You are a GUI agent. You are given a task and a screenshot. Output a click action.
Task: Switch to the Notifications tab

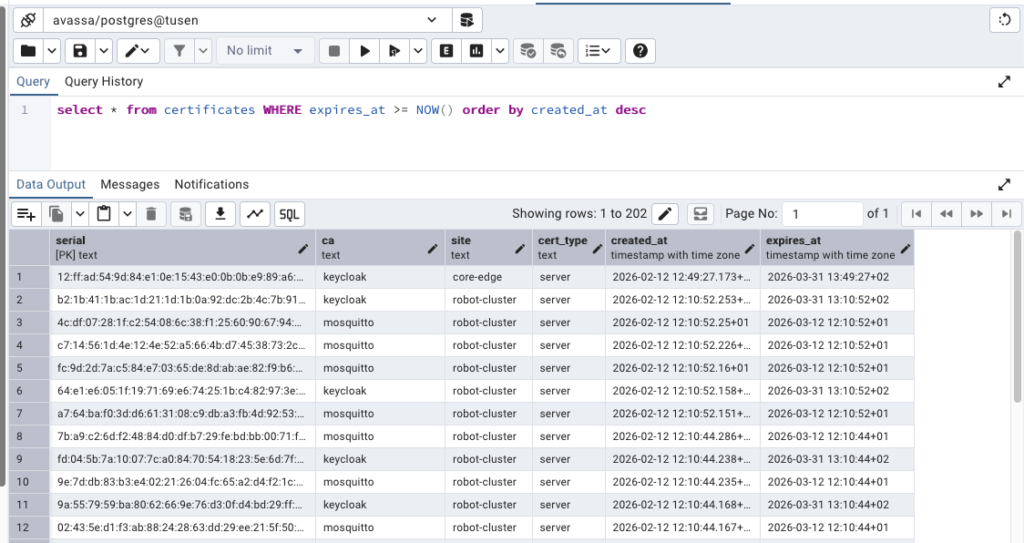pyautogui.click(x=212, y=184)
